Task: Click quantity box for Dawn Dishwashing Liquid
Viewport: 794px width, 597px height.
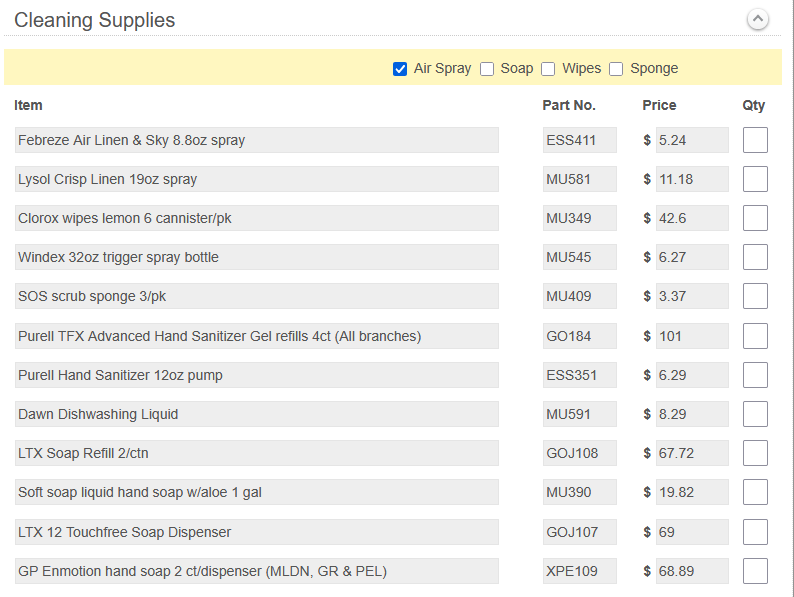Action: [x=755, y=414]
